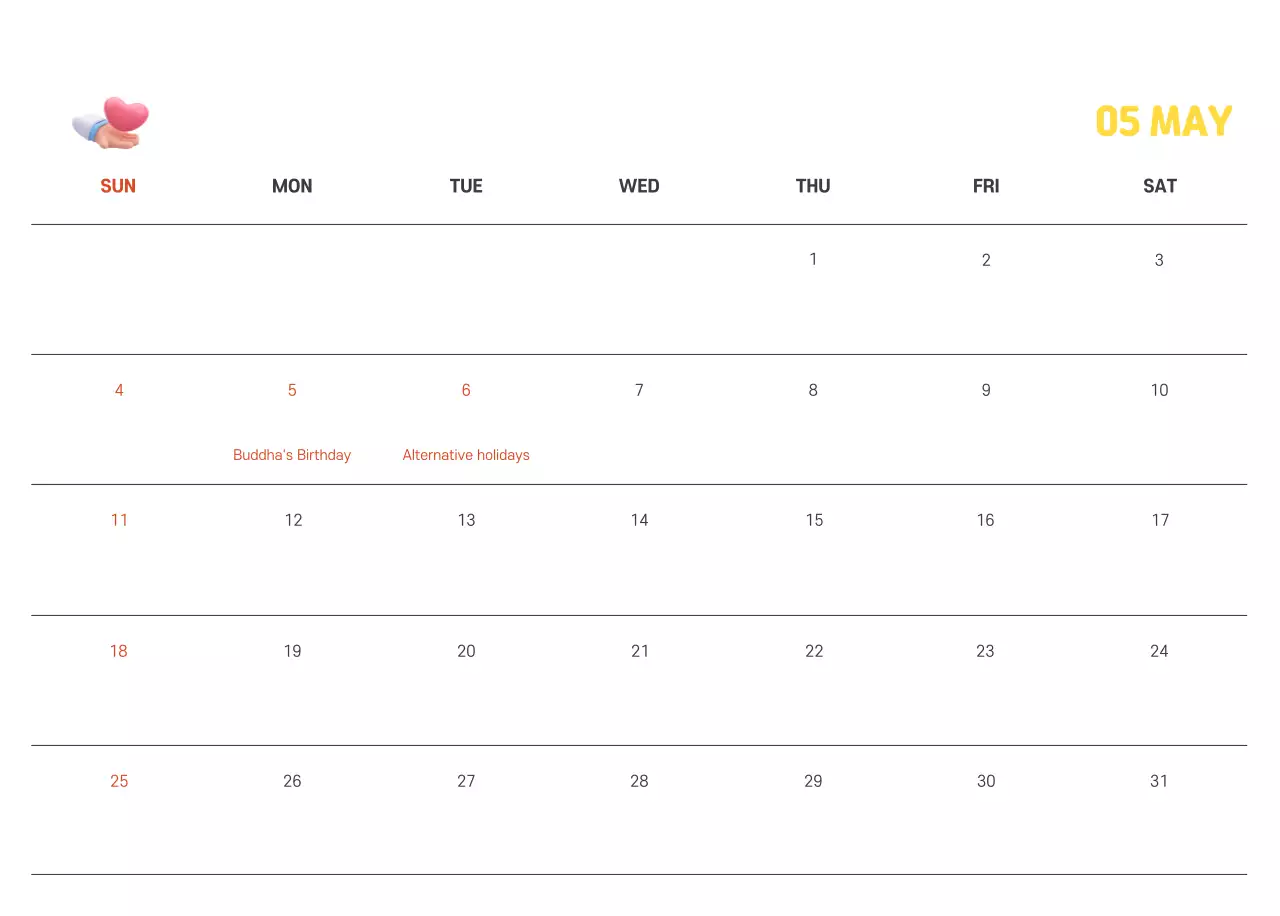Image resolution: width=1280 pixels, height=916 pixels.
Task: Select the final date 31
Action: point(1159,781)
